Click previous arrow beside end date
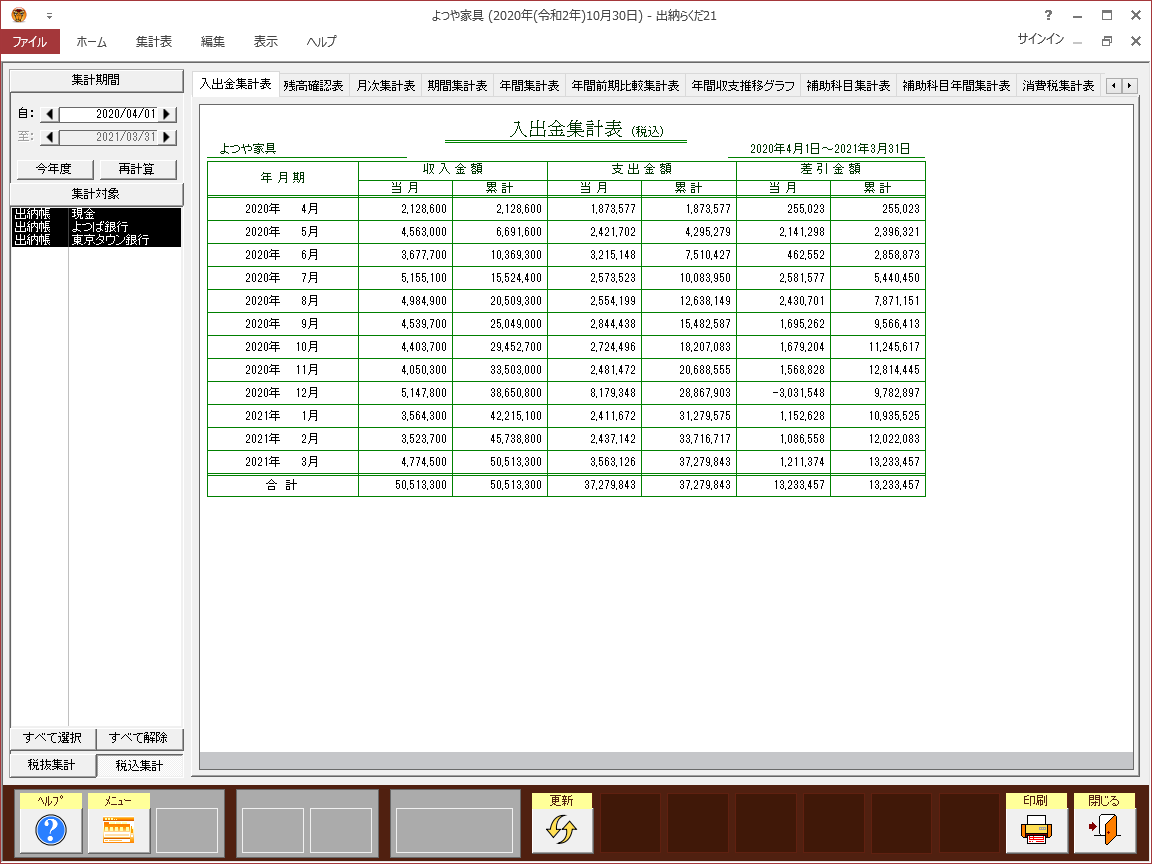 49,137
